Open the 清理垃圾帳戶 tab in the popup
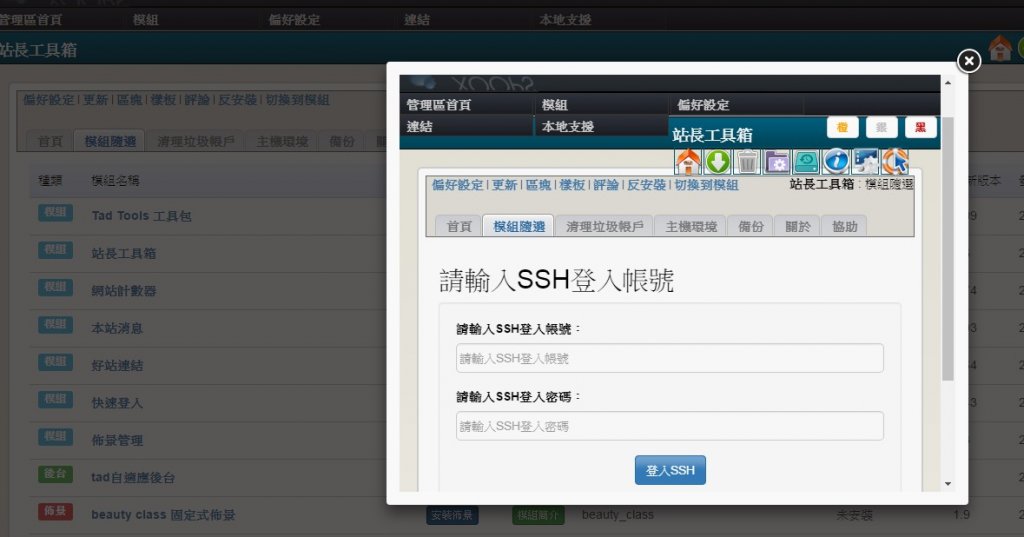1024x537 pixels. tap(603, 226)
